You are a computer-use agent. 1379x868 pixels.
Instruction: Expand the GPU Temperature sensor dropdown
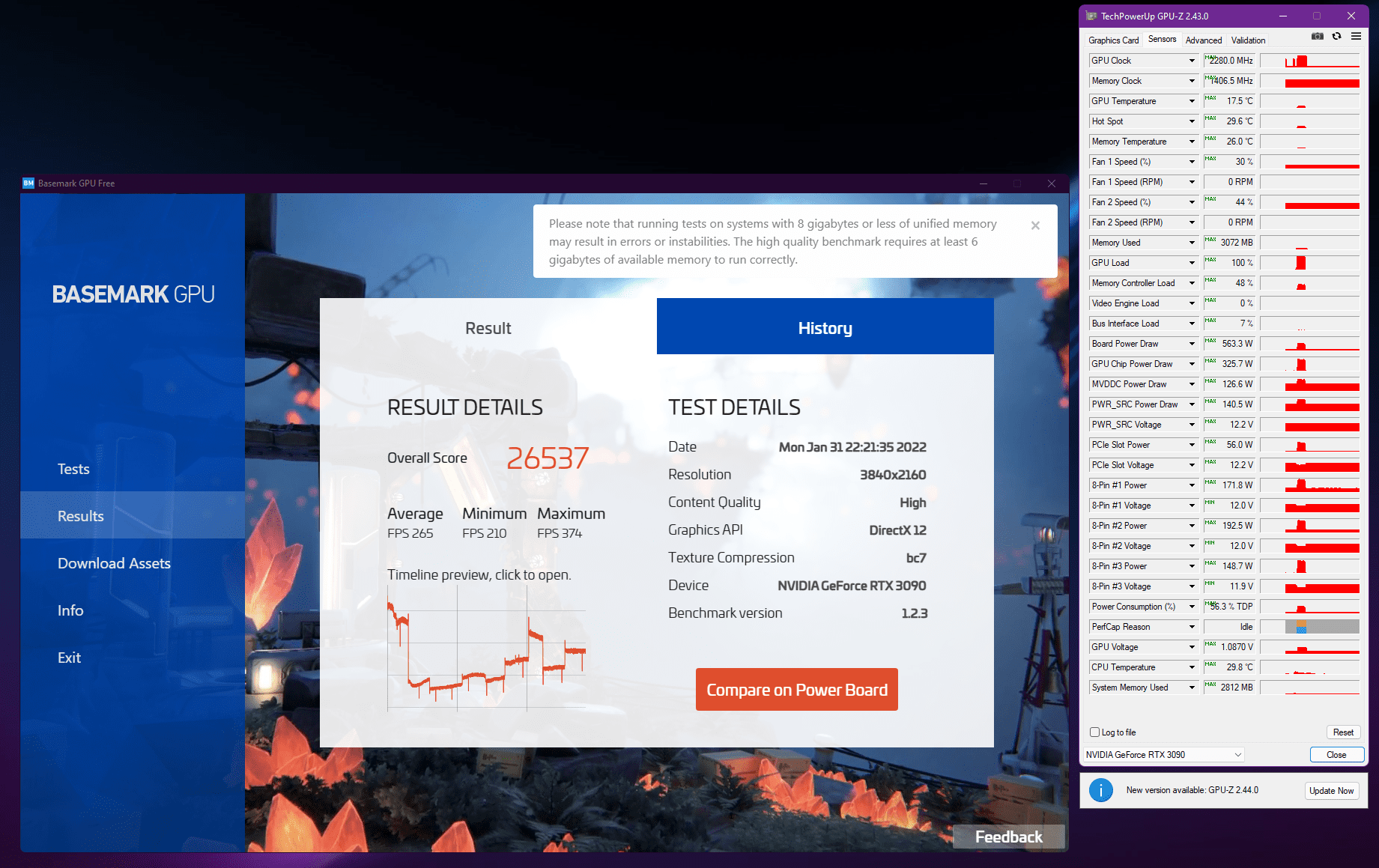(1192, 101)
